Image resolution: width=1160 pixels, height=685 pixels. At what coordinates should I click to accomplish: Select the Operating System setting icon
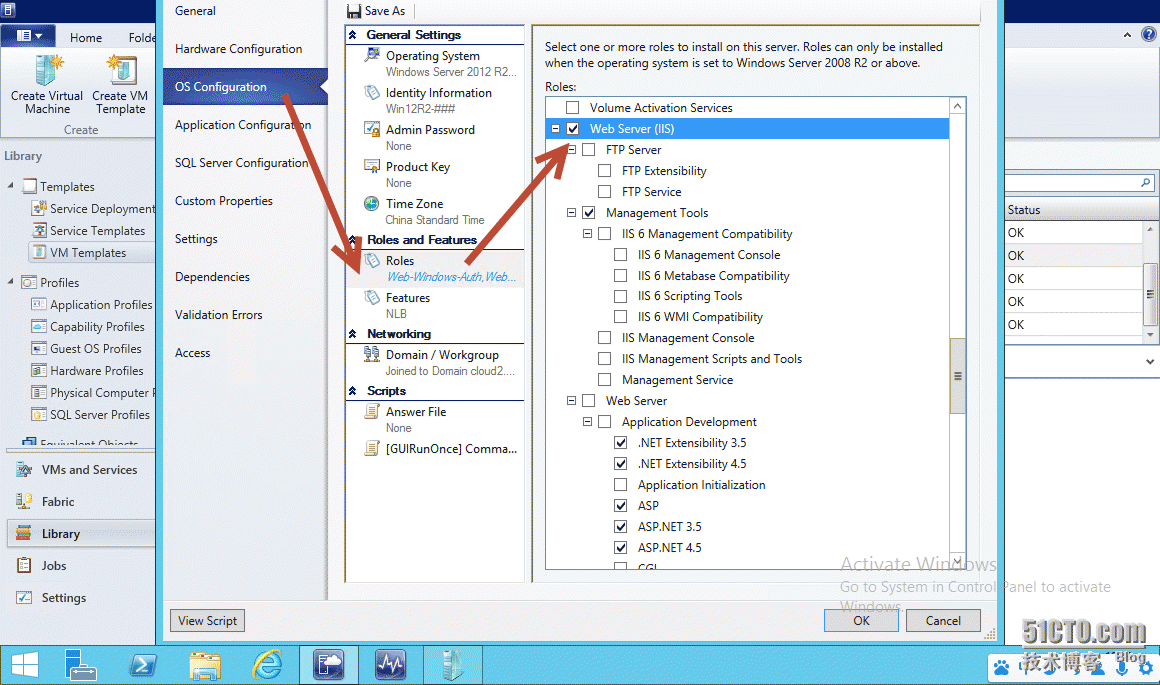tap(372, 55)
